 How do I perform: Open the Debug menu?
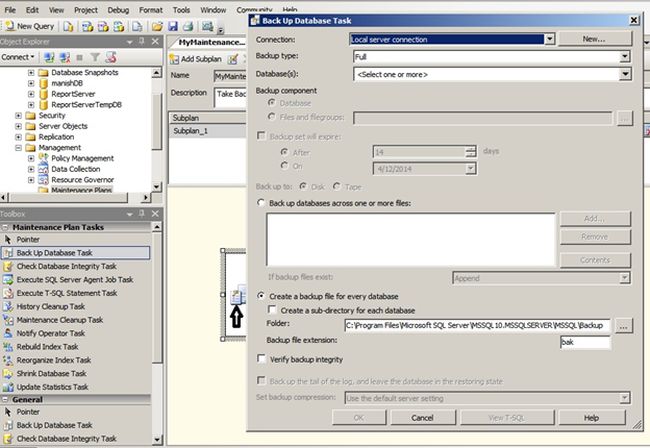point(118,10)
